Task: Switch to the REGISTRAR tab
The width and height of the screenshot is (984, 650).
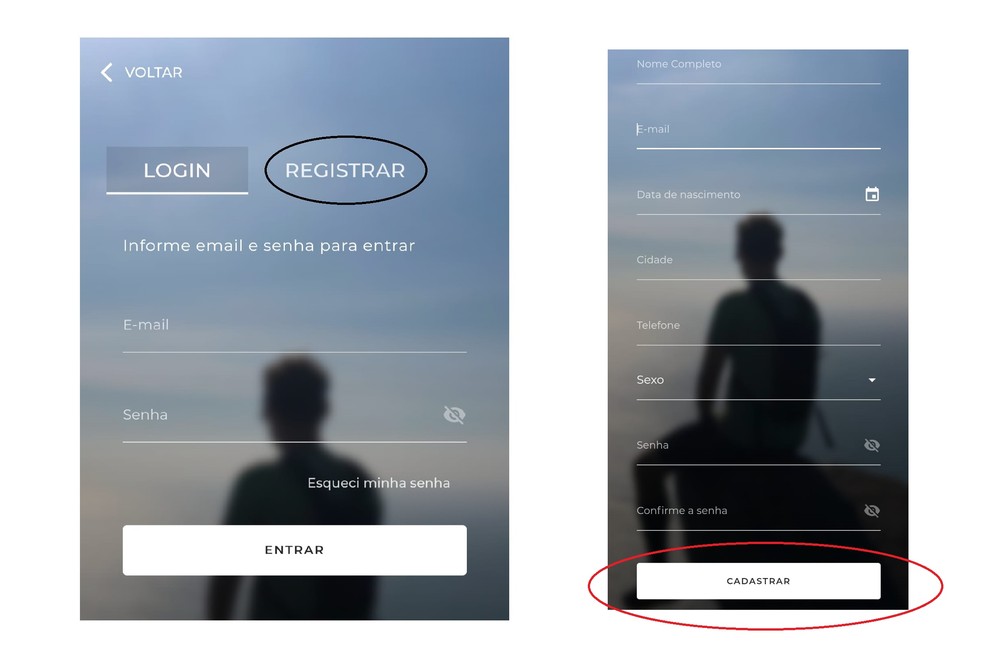Action: [x=345, y=170]
